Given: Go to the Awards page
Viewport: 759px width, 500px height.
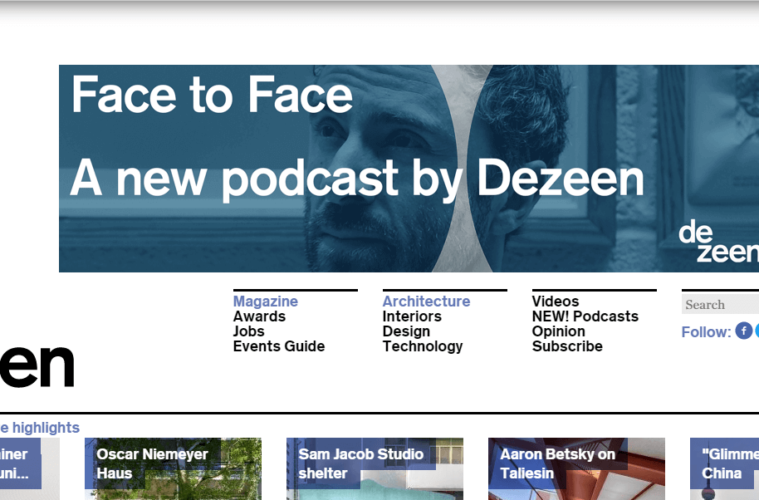Looking at the screenshot, I should point(259,316).
